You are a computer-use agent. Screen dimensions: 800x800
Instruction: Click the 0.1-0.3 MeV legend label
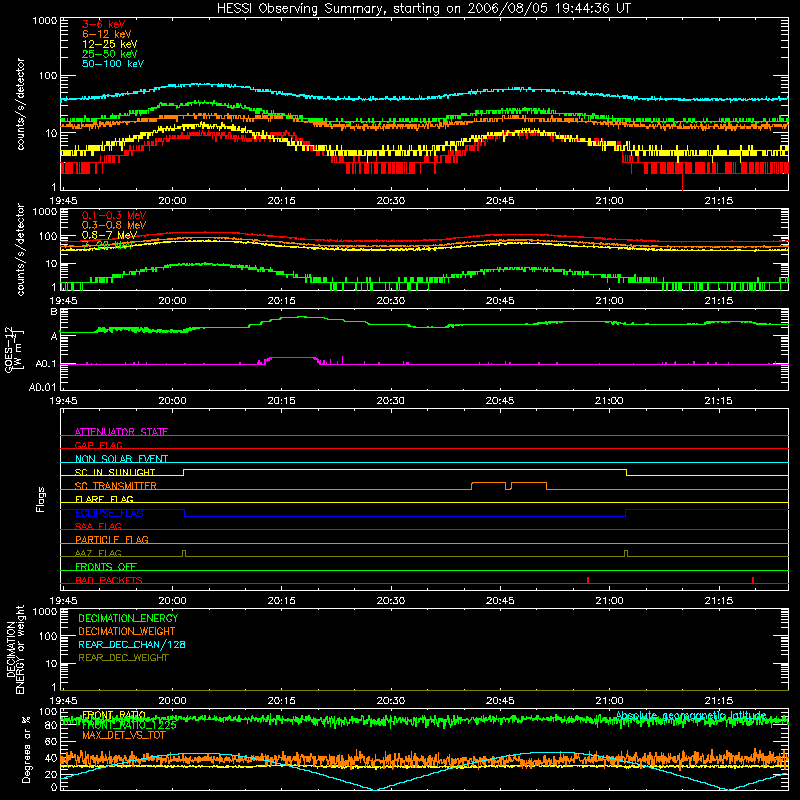tap(114, 215)
